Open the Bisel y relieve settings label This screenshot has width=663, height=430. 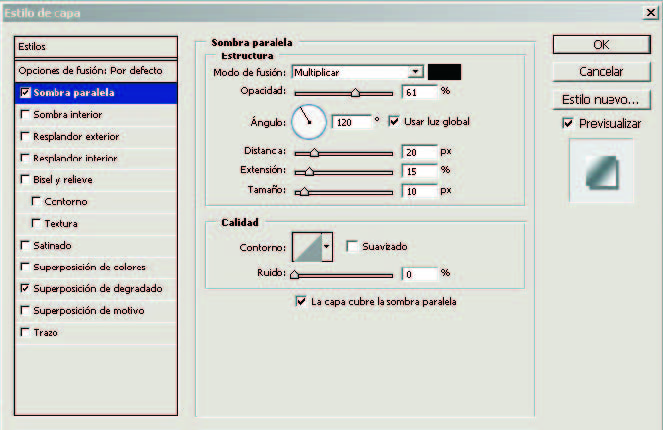point(63,180)
